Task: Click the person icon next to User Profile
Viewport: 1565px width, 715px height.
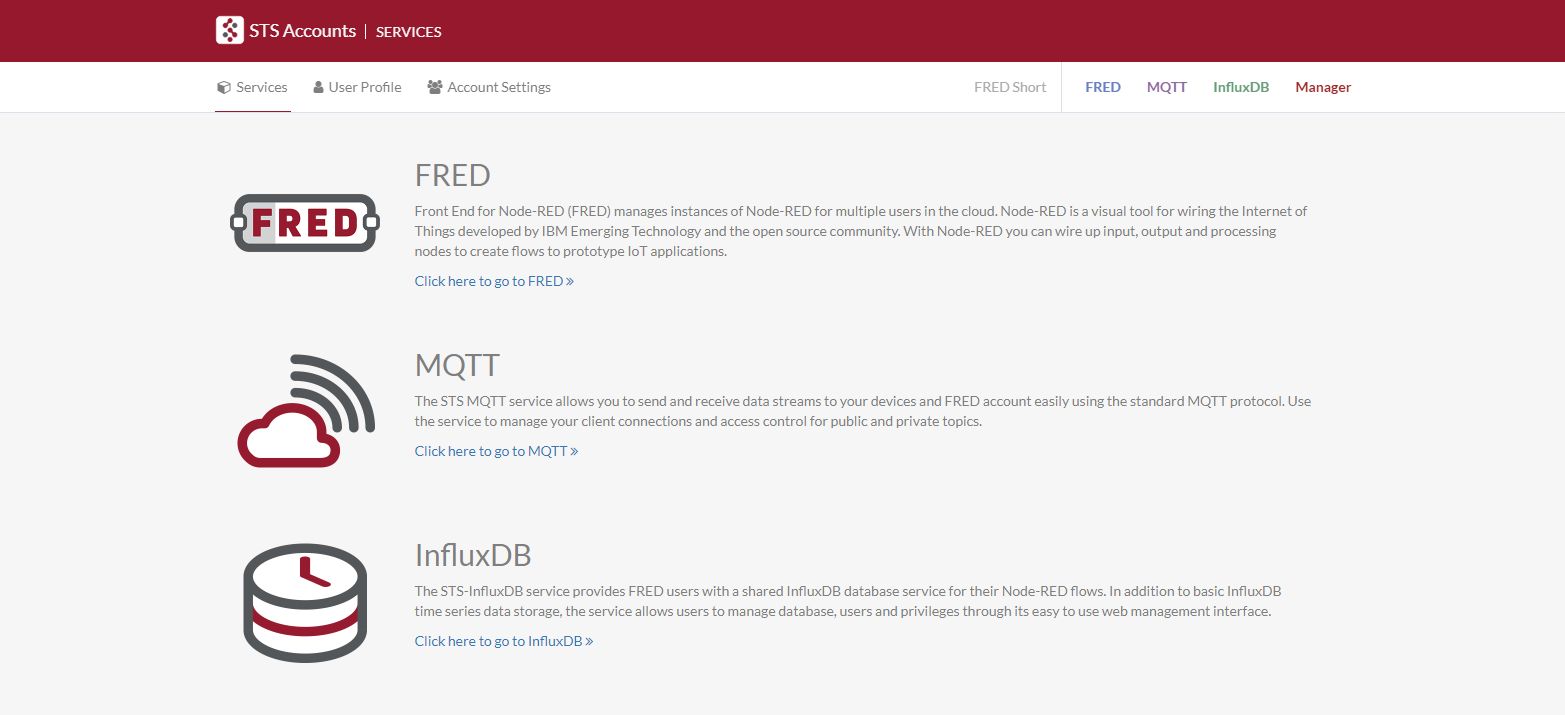Action: 317,87
